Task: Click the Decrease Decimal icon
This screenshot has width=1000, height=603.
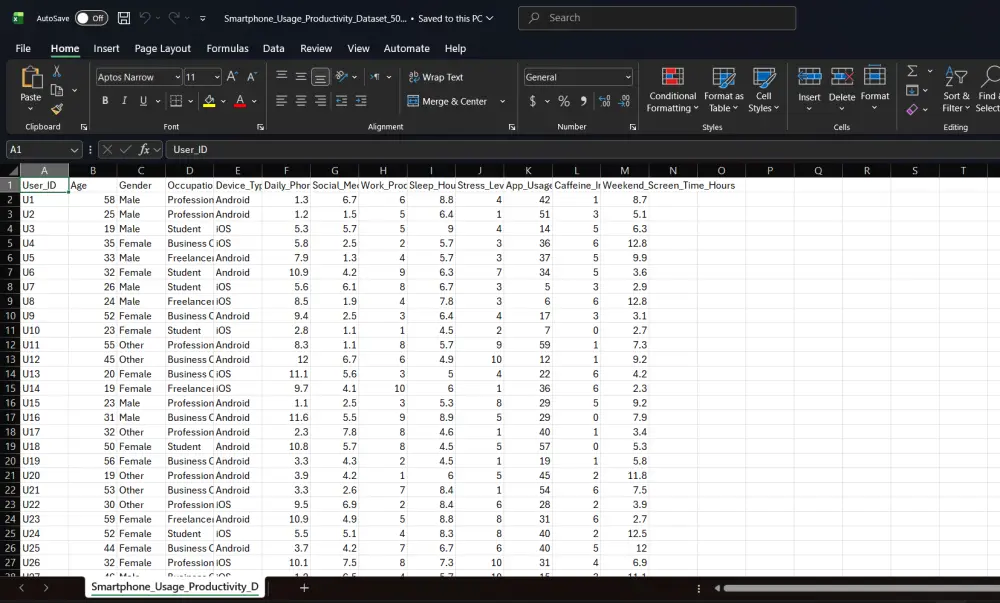Action: click(624, 101)
